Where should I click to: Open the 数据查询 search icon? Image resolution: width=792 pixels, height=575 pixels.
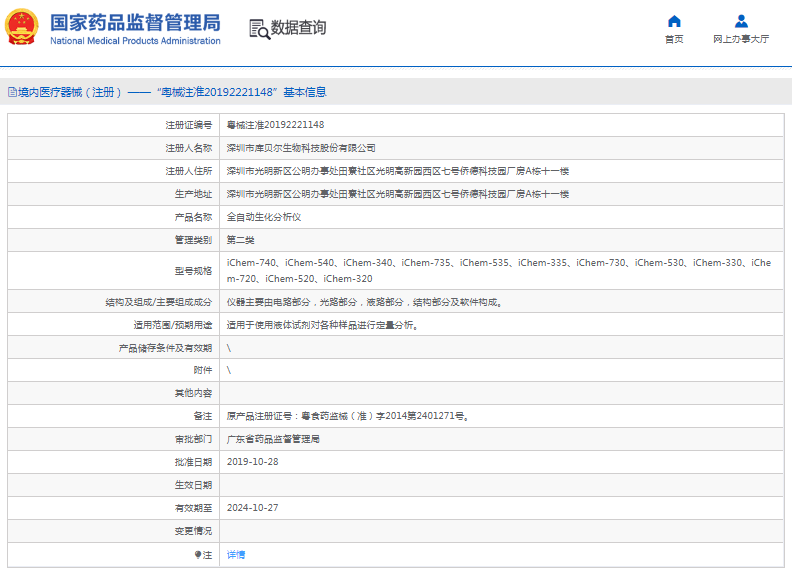[260, 29]
